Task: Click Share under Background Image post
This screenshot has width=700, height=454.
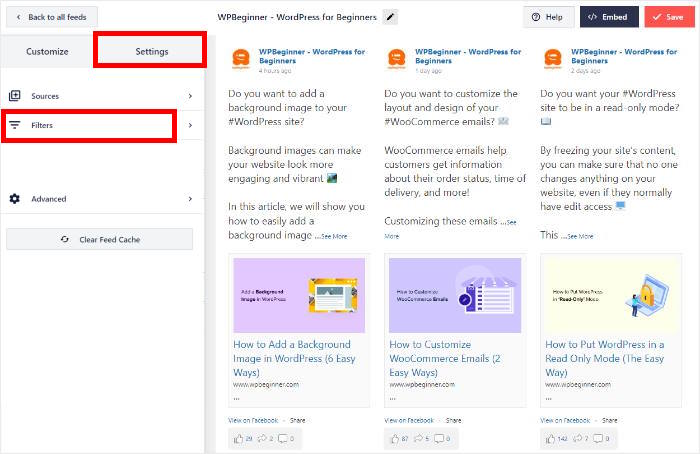Action: click(x=298, y=421)
